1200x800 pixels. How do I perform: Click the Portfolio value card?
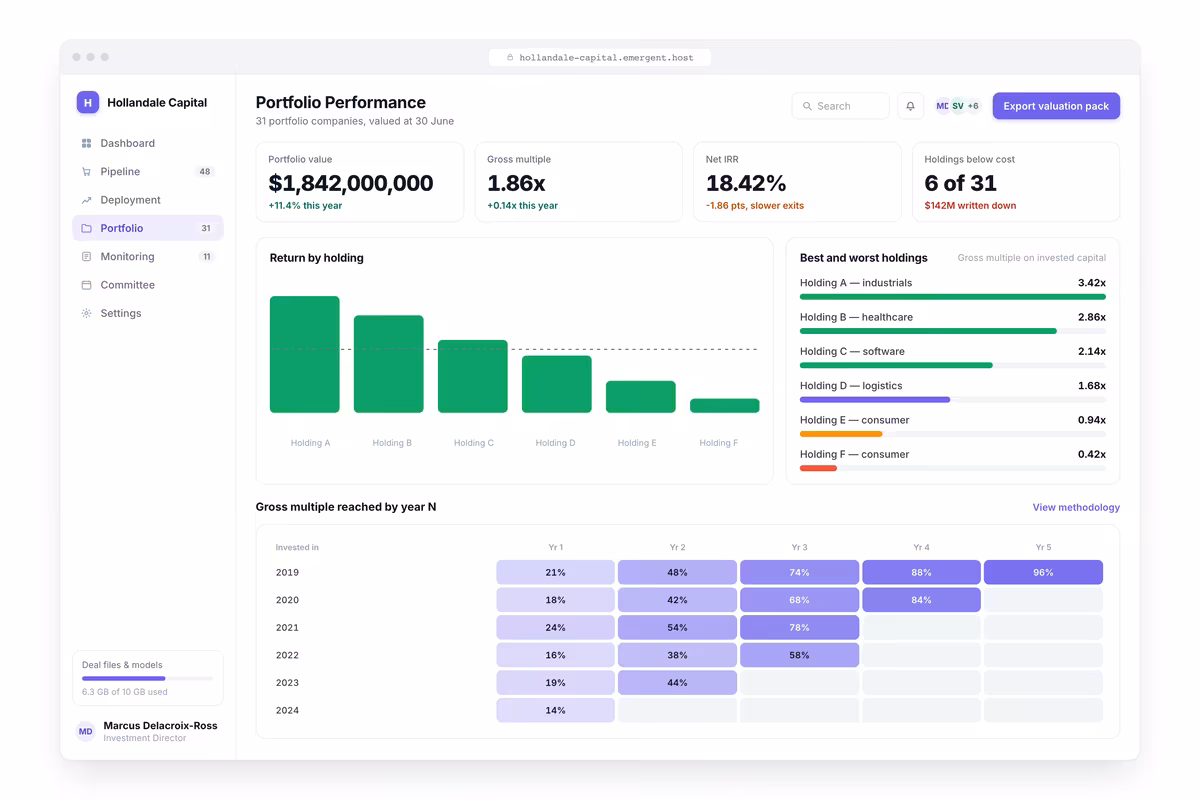pyautogui.click(x=360, y=182)
